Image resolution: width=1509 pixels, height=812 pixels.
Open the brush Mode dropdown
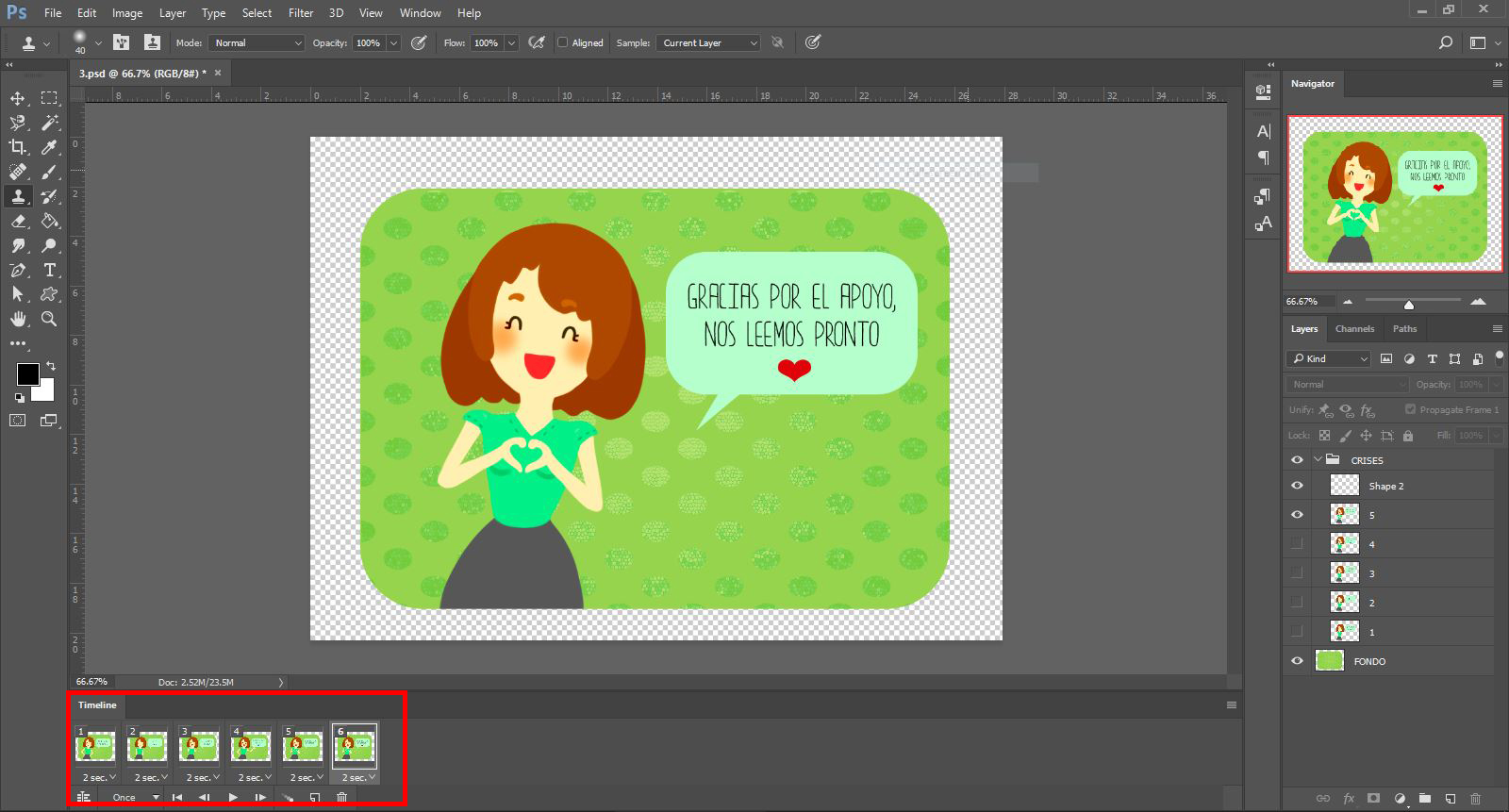[x=257, y=42]
